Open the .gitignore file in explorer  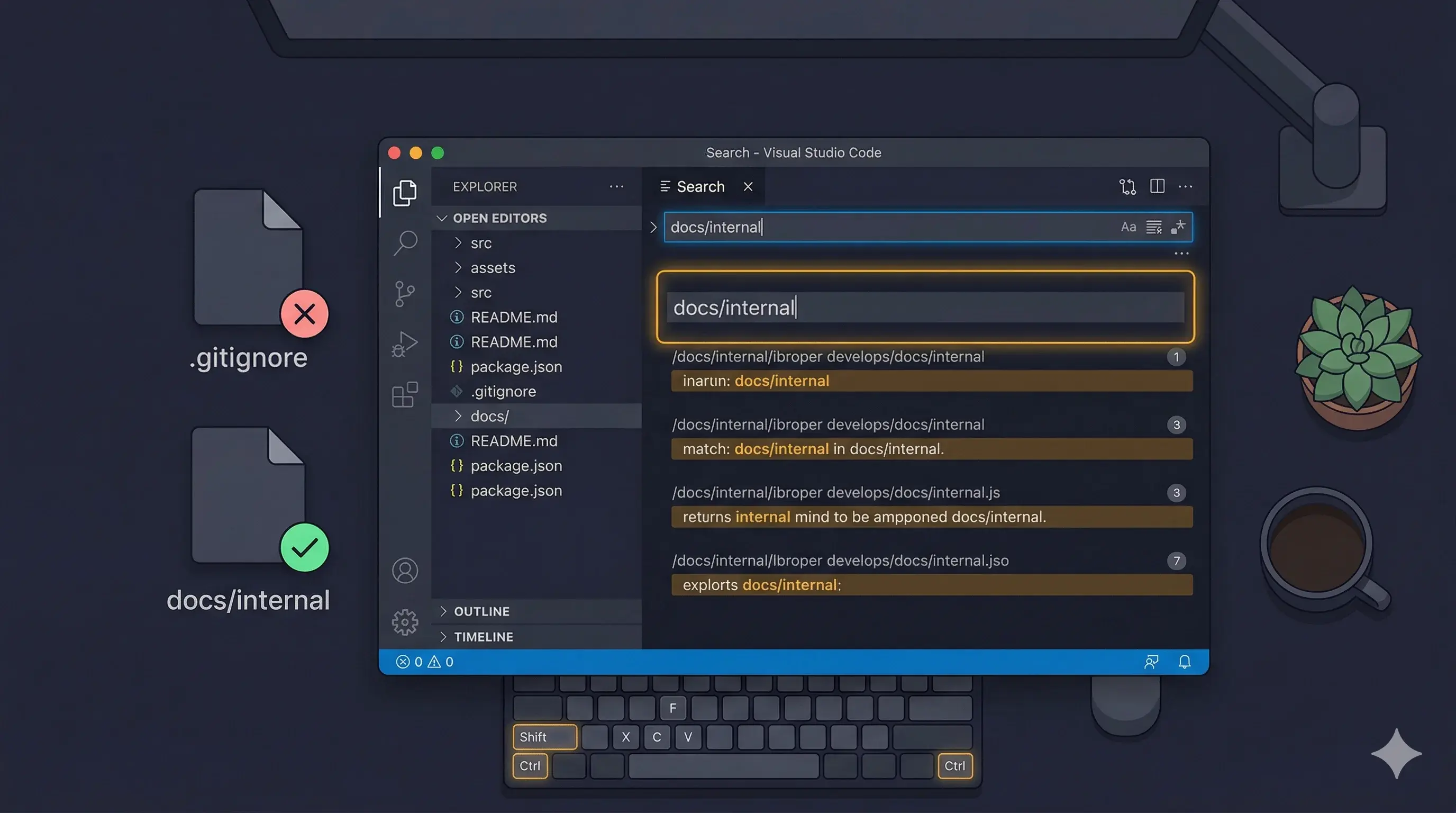point(503,391)
